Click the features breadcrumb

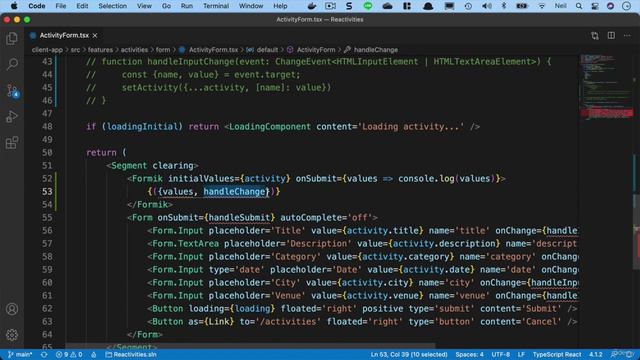[x=100, y=50]
